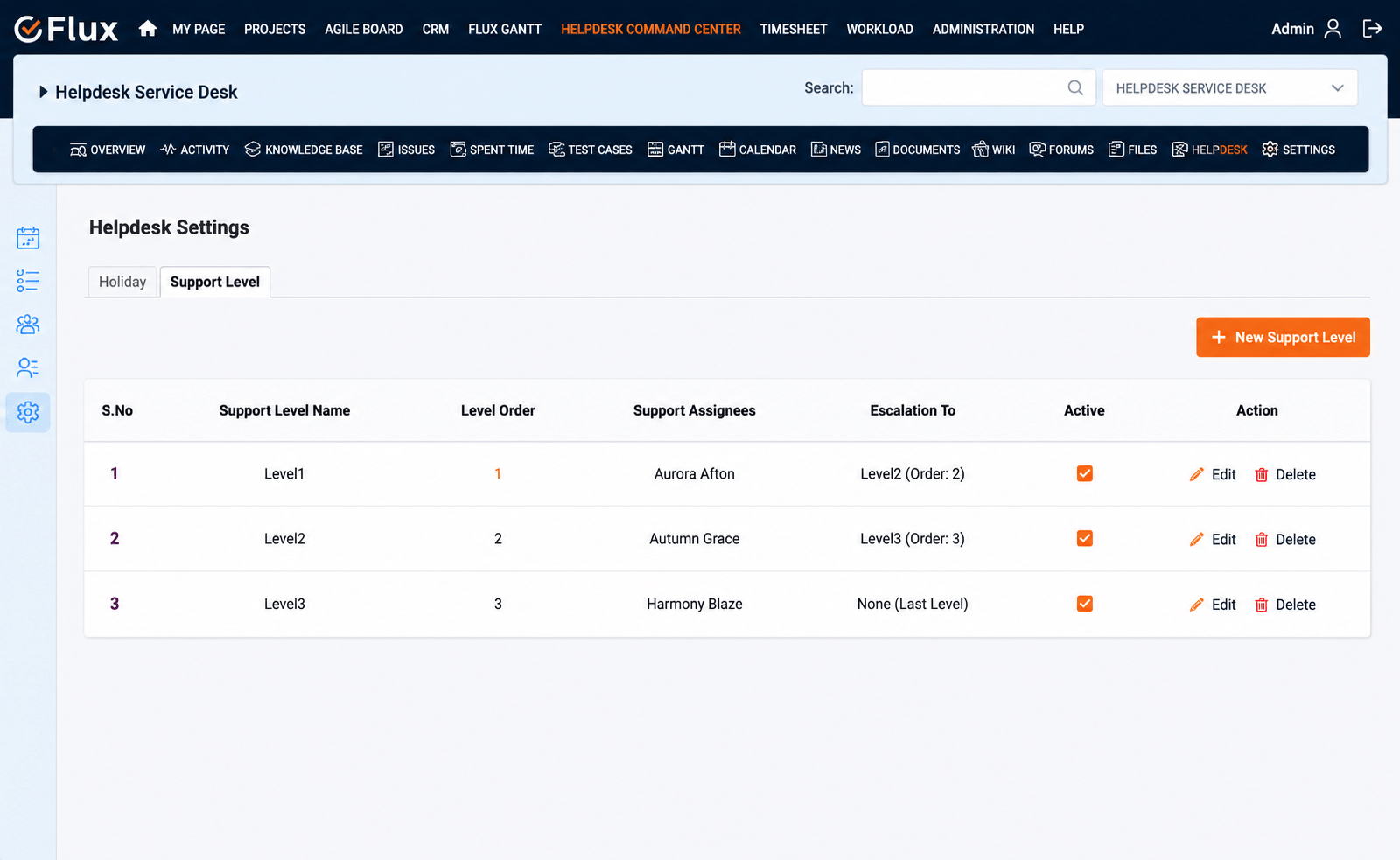This screenshot has height=860, width=1400.
Task: Click the Autumn Grace assignee cell
Action: pyautogui.click(x=695, y=538)
